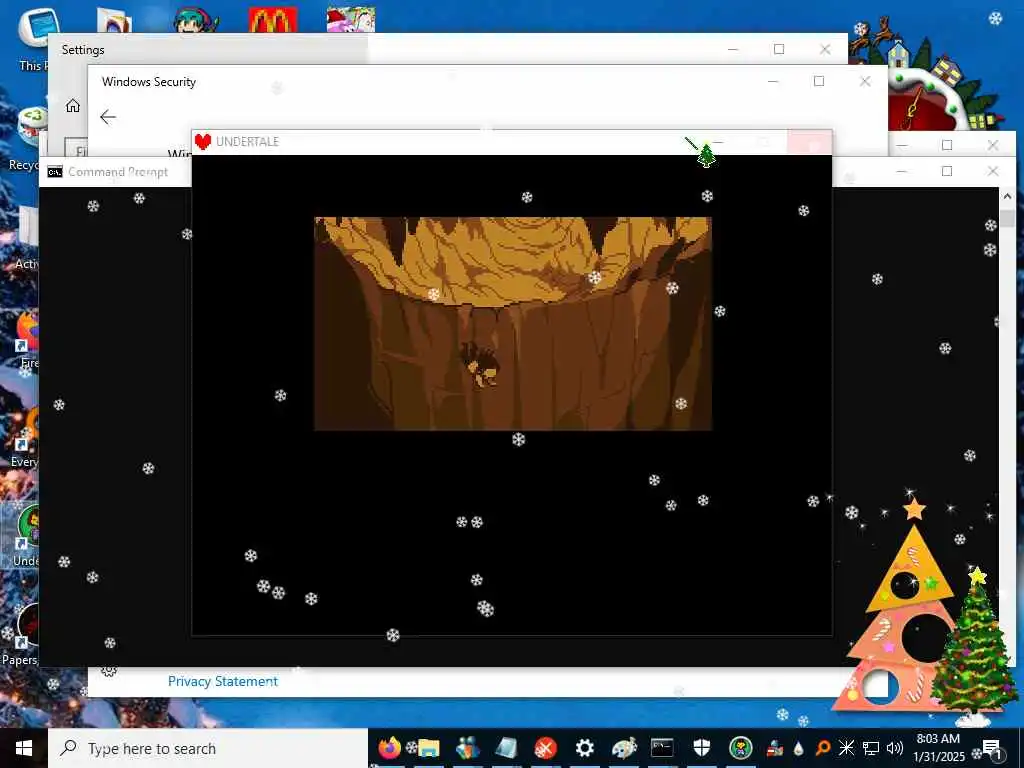Click the Command Prompt scrollbar up arrow
The height and width of the screenshot is (768, 1024).
tap(1006, 196)
